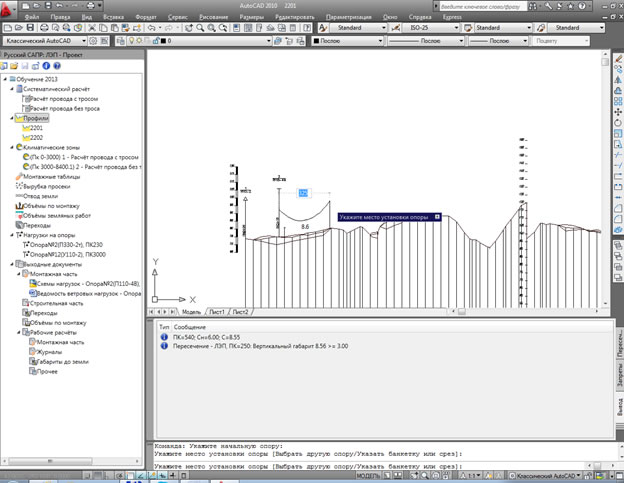The image size is (624, 483).
Task: Click the dynamic input distance box in drawing
Action: (x=303, y=193)
